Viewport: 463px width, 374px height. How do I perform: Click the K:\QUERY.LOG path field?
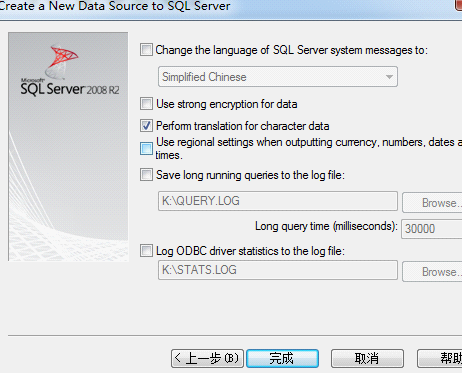pos(278,201)
